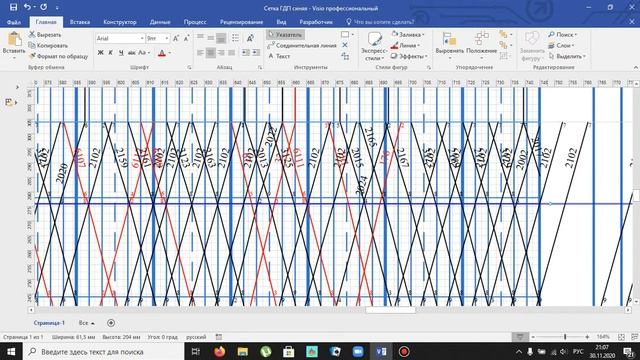Image resolution: width=640 pixels, height=360 pixels.
Task: Open the Выделить select dropdown
Action: coord(567,56)
